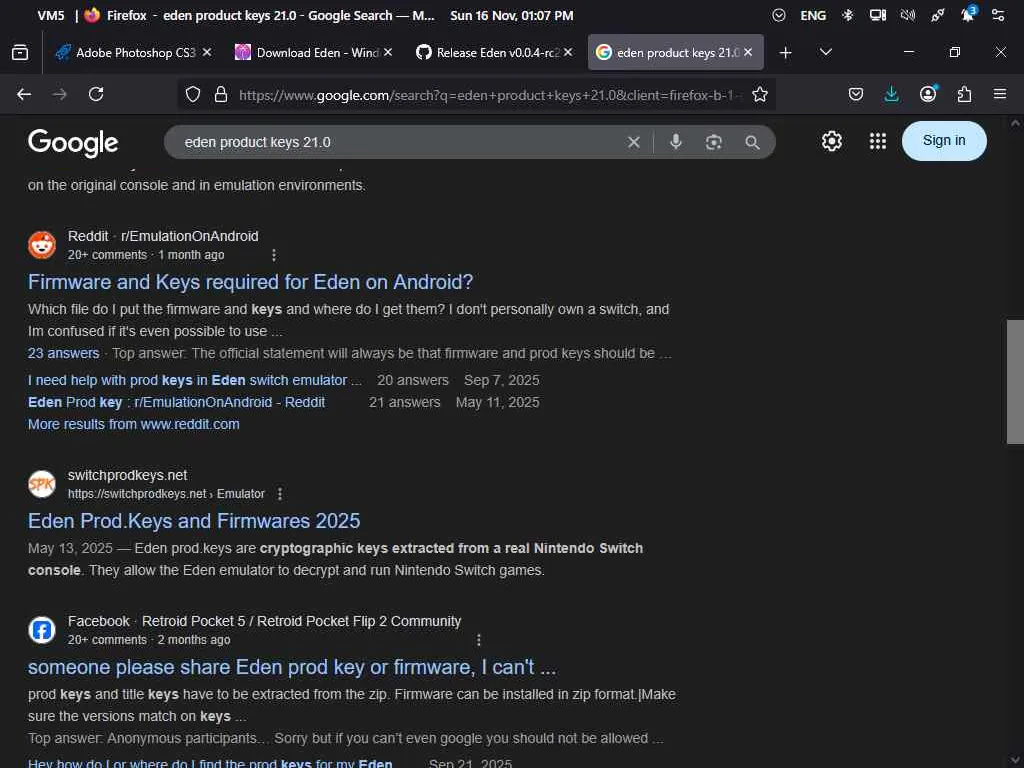
Task: Go to Google homepage logo
Action: (73, 142)
